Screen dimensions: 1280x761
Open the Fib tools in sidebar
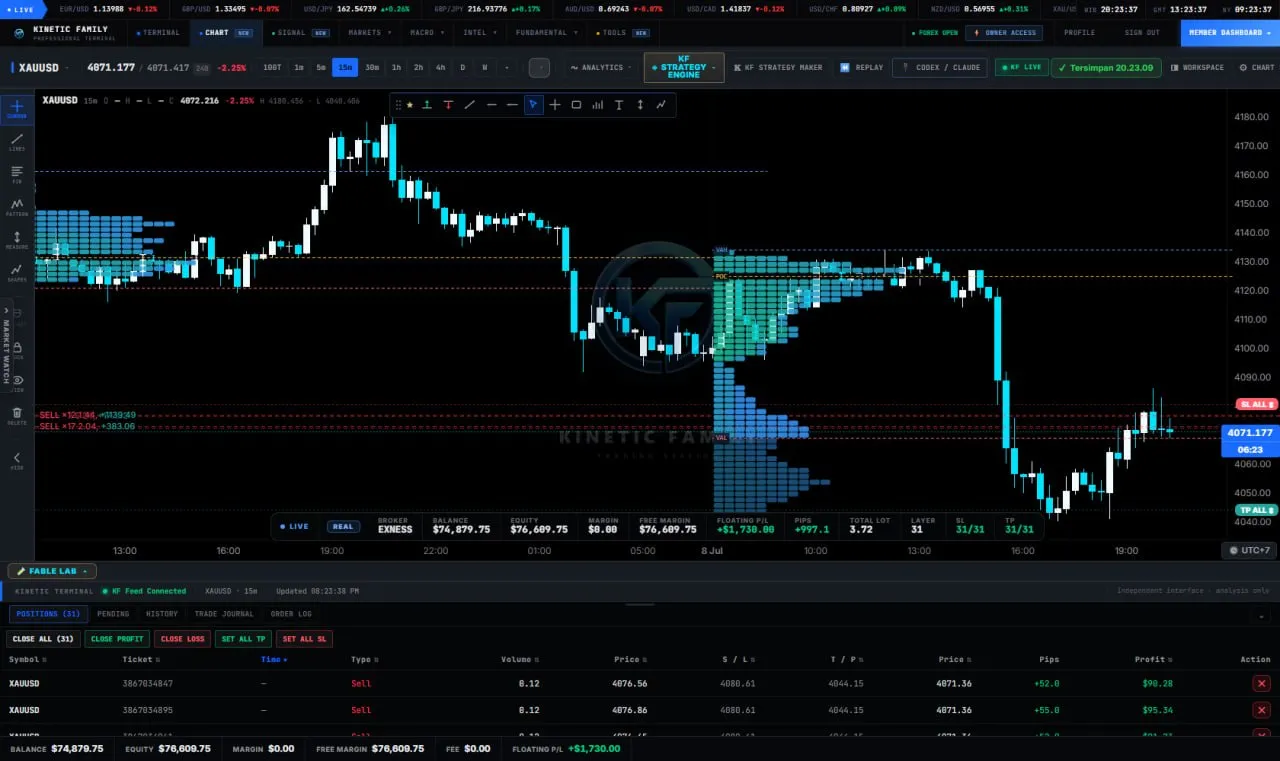(x=17, y=174)
